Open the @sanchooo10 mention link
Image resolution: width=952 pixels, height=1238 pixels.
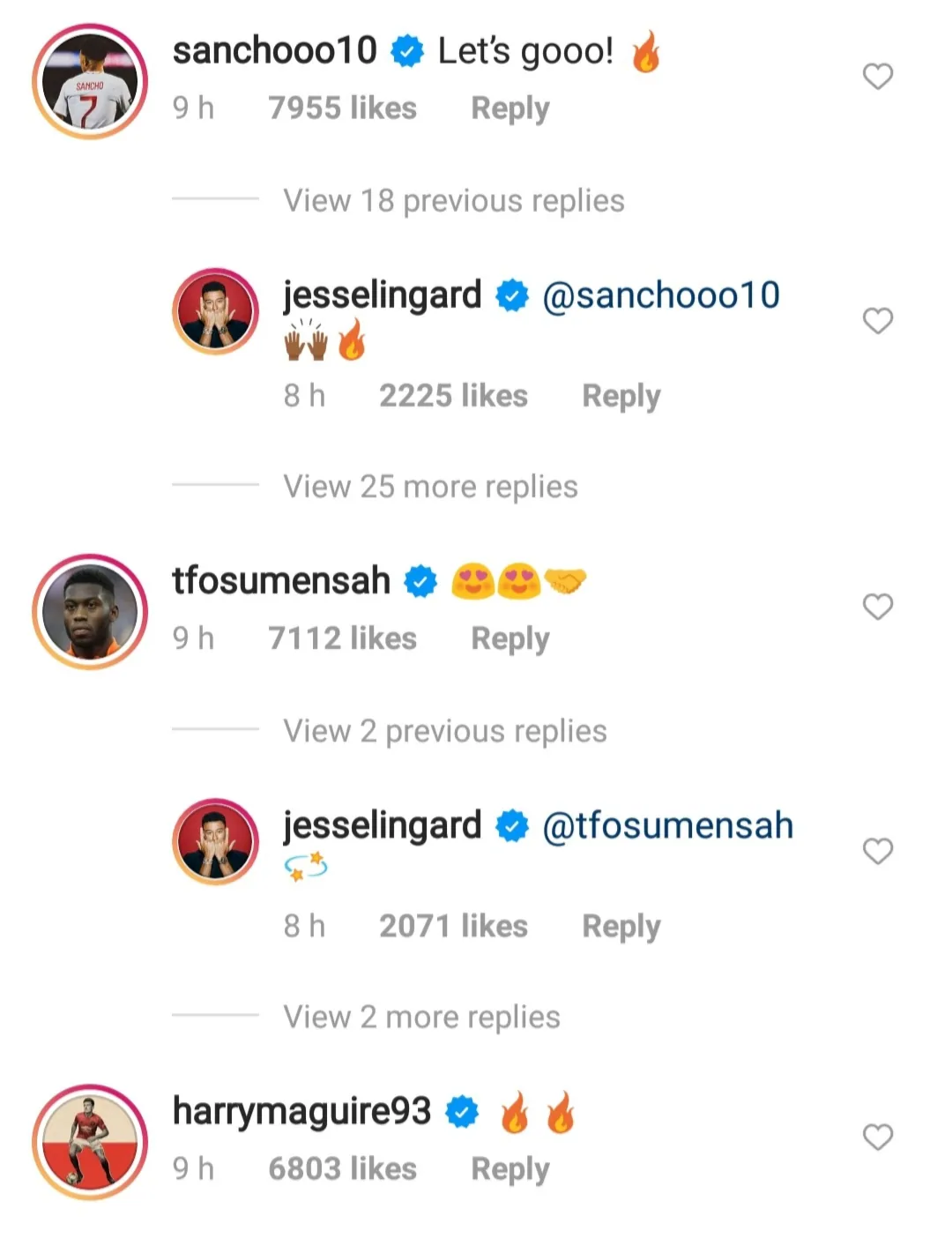pyautogui.click(x=660, y=295)
